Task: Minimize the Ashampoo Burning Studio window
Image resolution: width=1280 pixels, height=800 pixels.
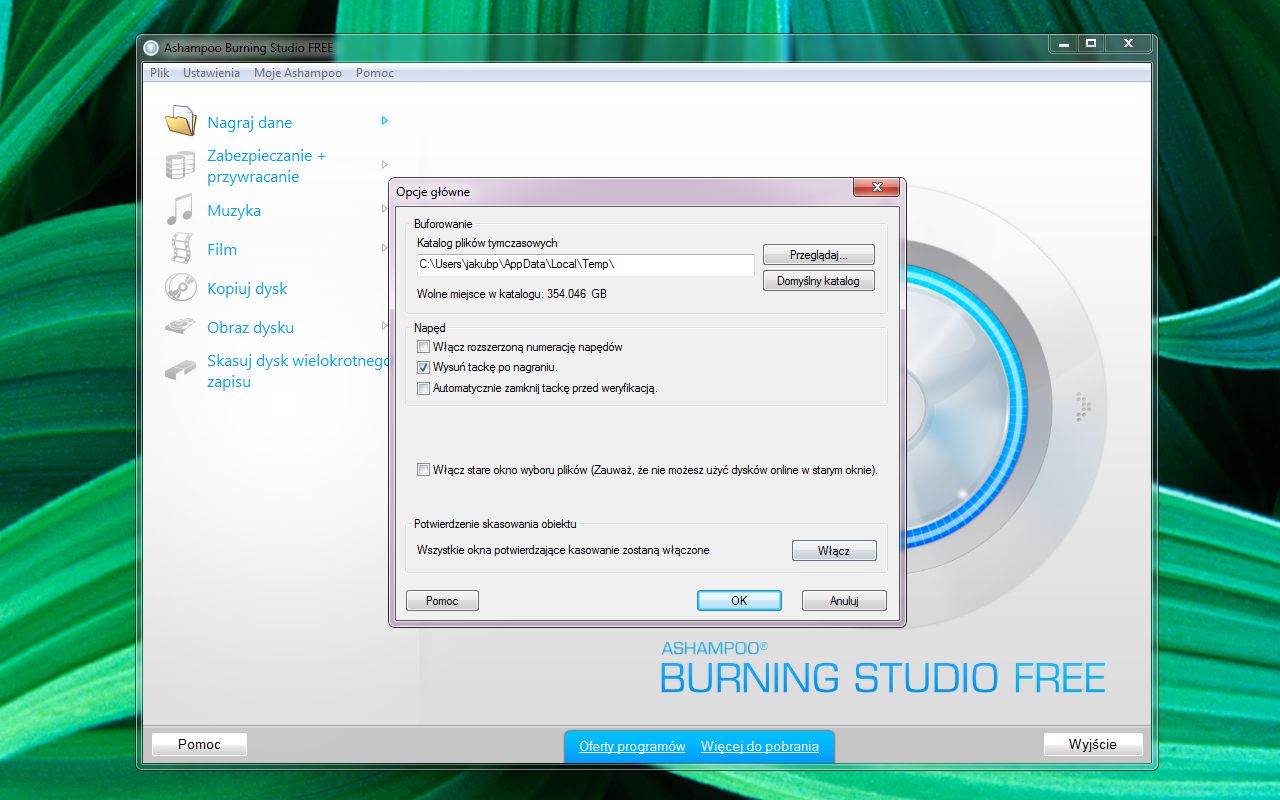Action: (x=1063, y=44)
